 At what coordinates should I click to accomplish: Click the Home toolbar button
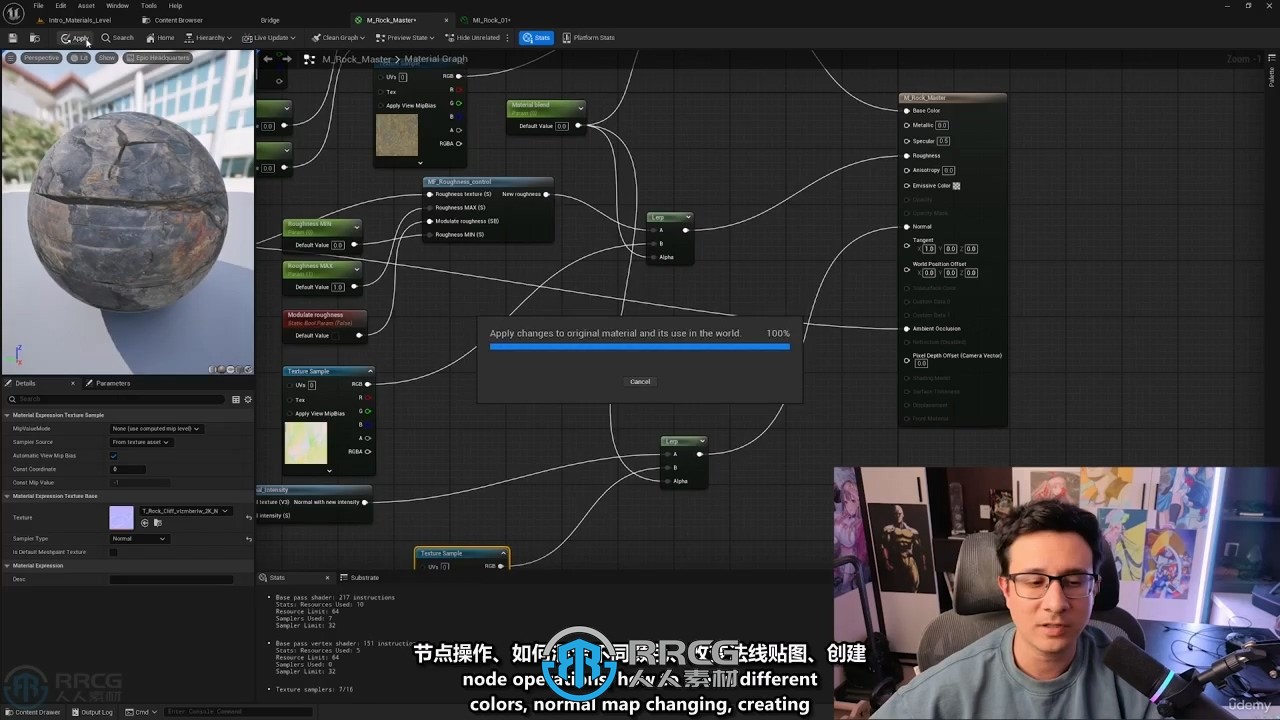(x=160, y=38)
